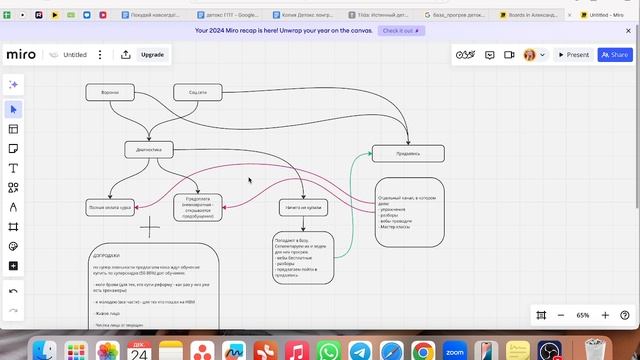
Task: Switch to the first Google Docs tab
Action: 150,15
